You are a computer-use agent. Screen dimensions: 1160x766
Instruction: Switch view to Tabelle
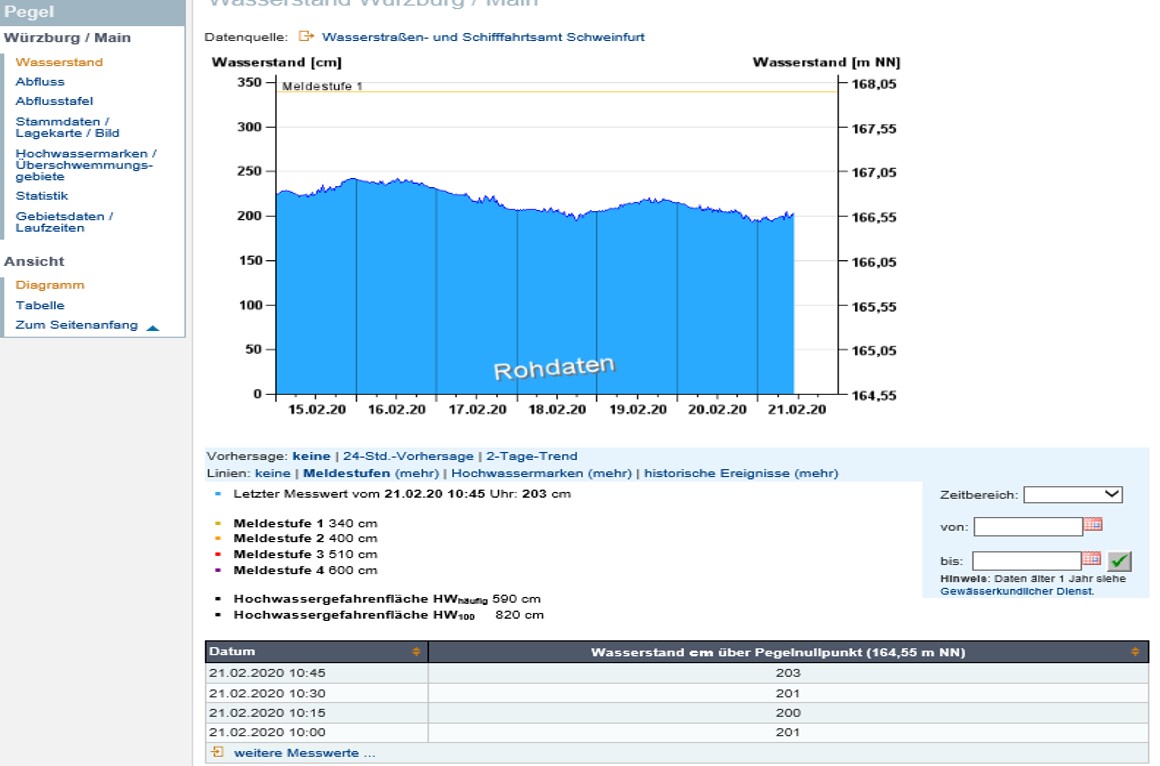[40, 305]
